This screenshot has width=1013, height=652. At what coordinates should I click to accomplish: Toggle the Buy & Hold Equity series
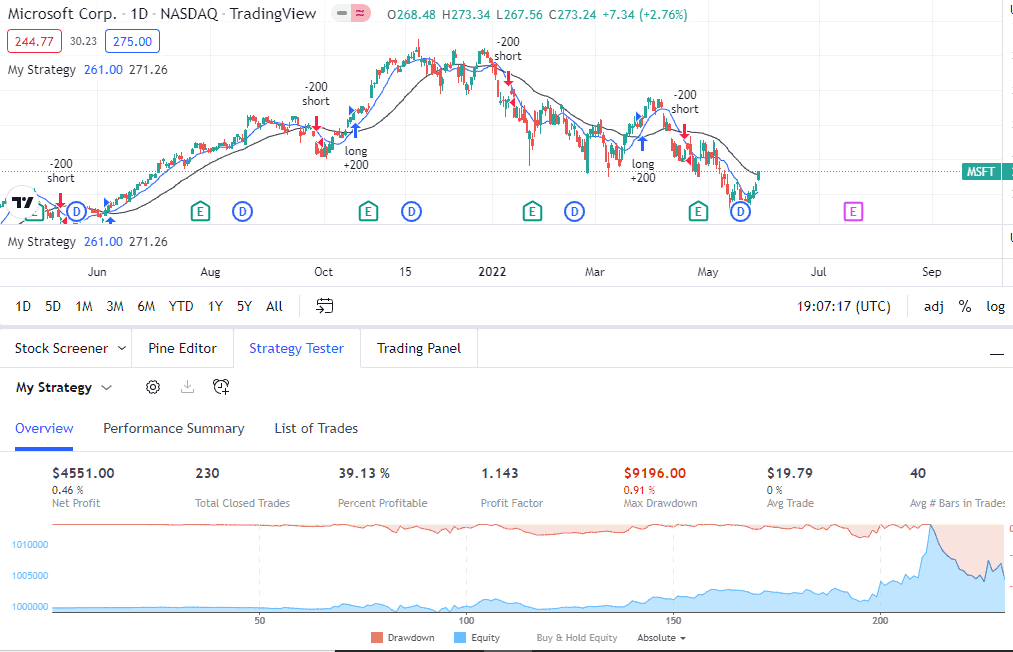point(576,638)
